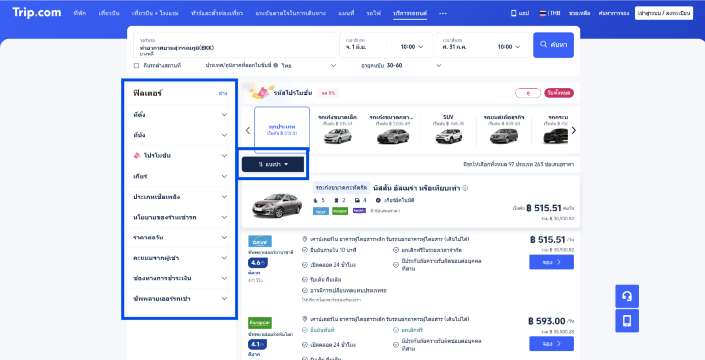Click select button for ฿515.51 offer
The height and width of the screenshot is (360, 705).
pos(551,262)
